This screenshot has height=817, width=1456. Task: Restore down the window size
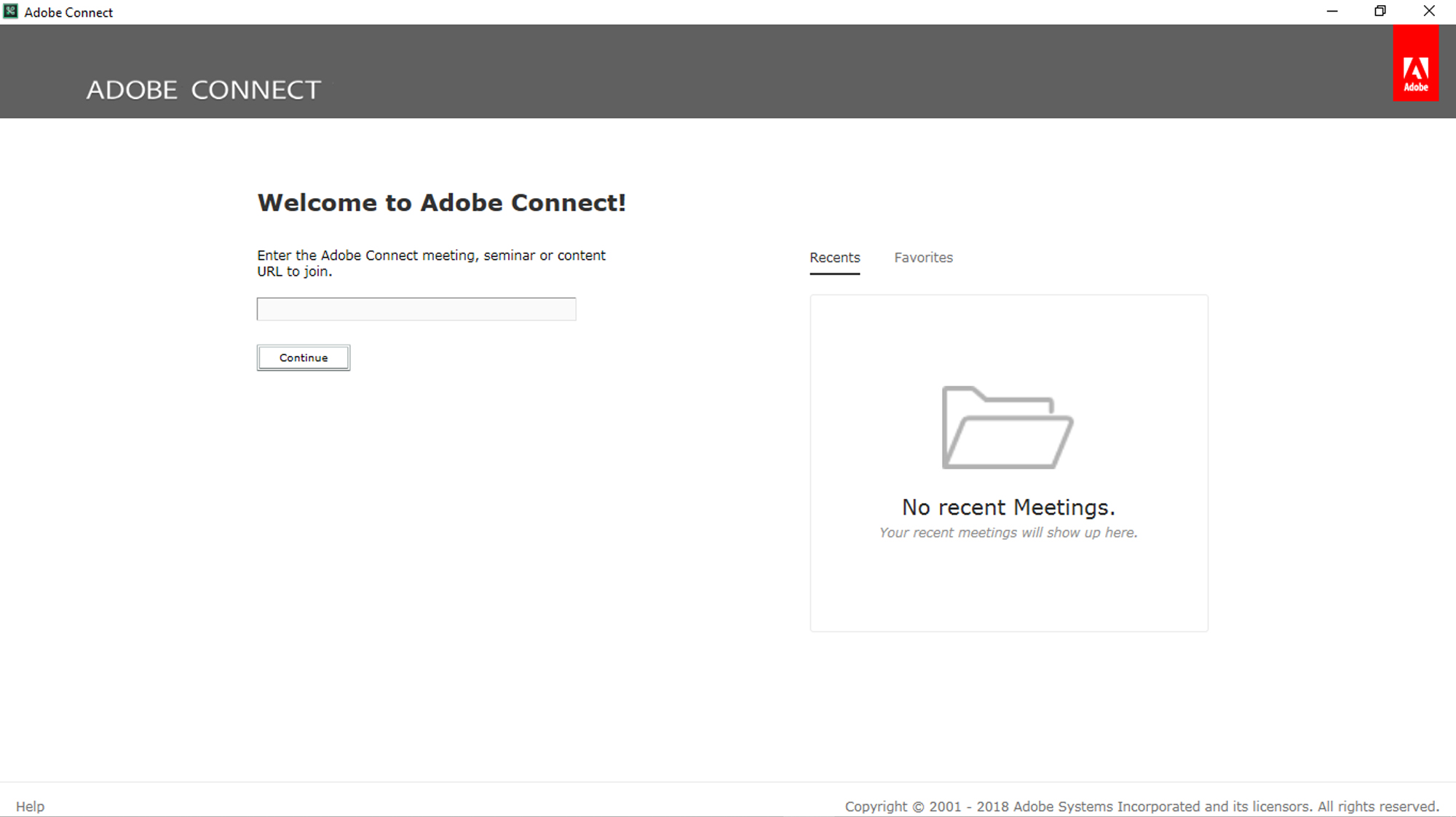[1380, 11]
